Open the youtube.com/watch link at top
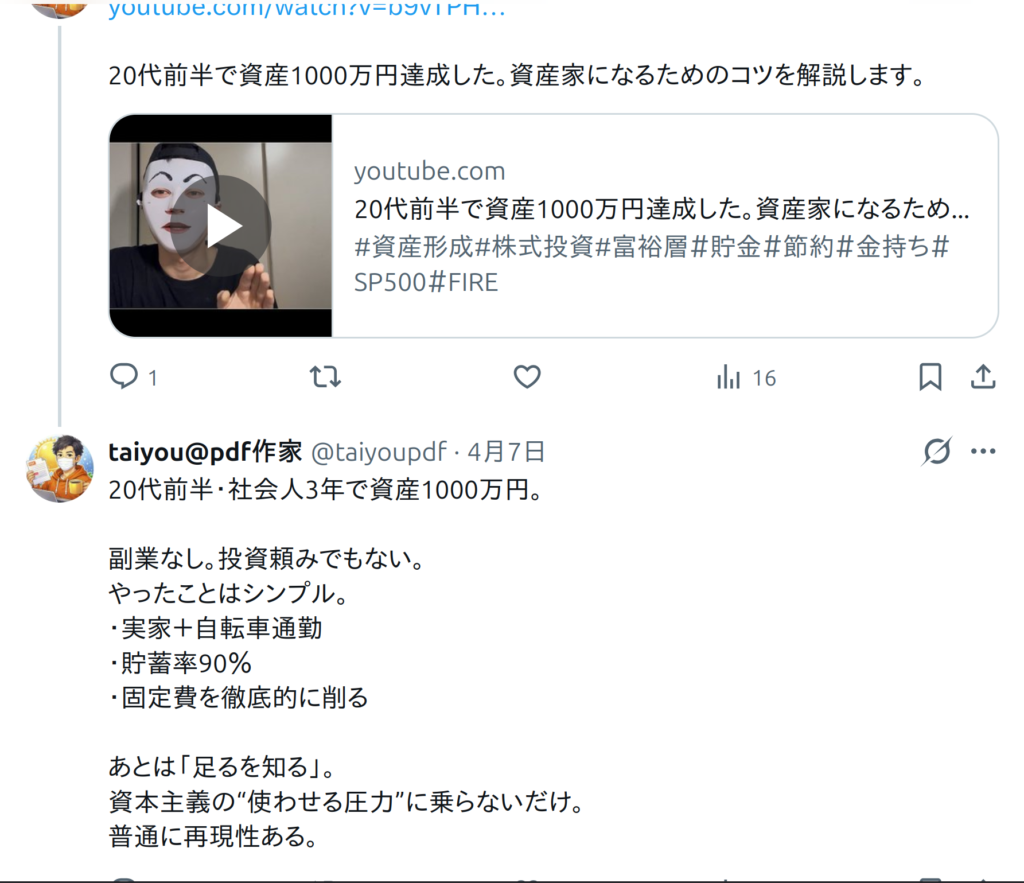This screenshot has width=1024, height=883. (307, 9)
